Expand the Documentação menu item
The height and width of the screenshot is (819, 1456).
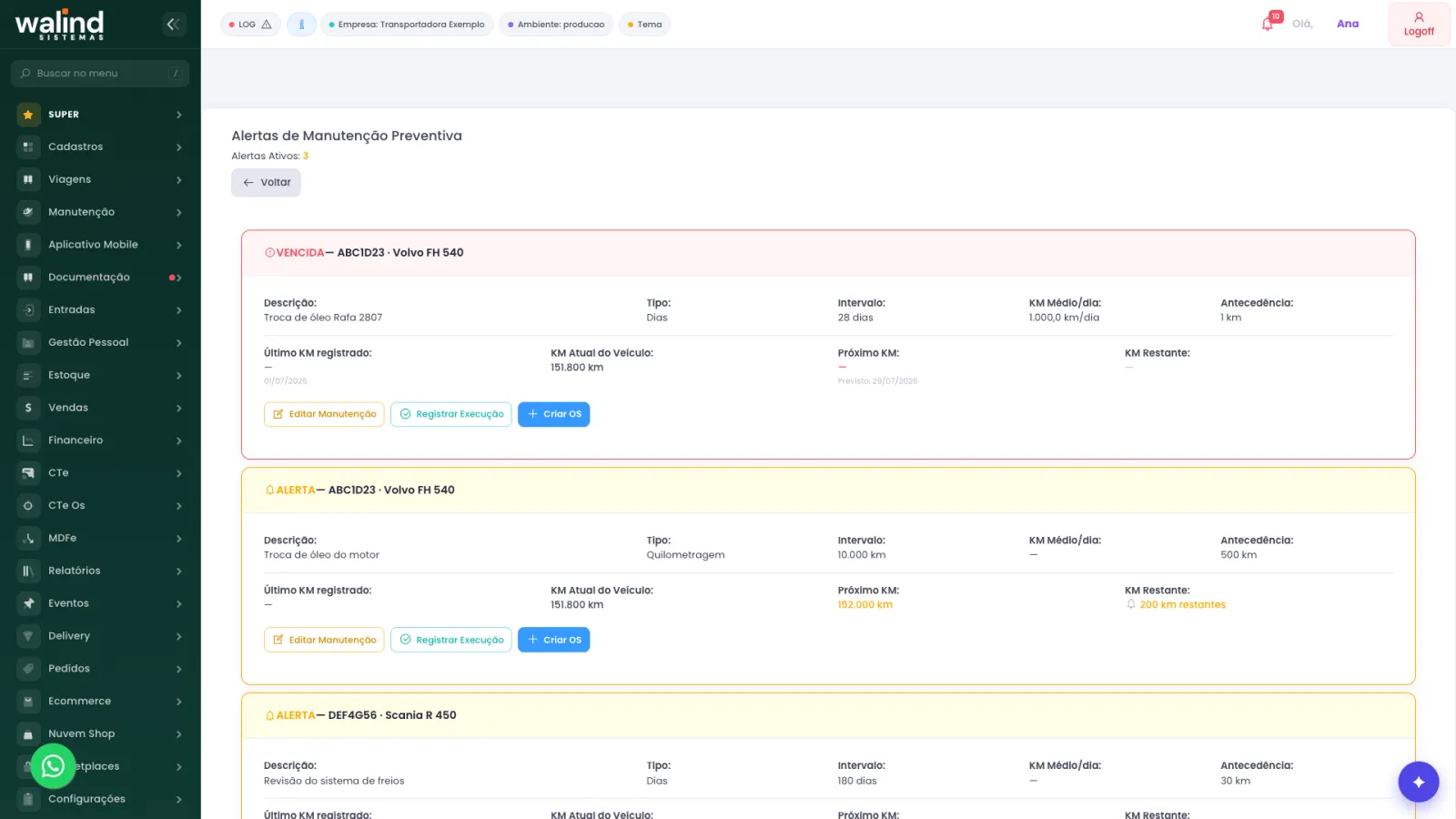tap(100, 278)
